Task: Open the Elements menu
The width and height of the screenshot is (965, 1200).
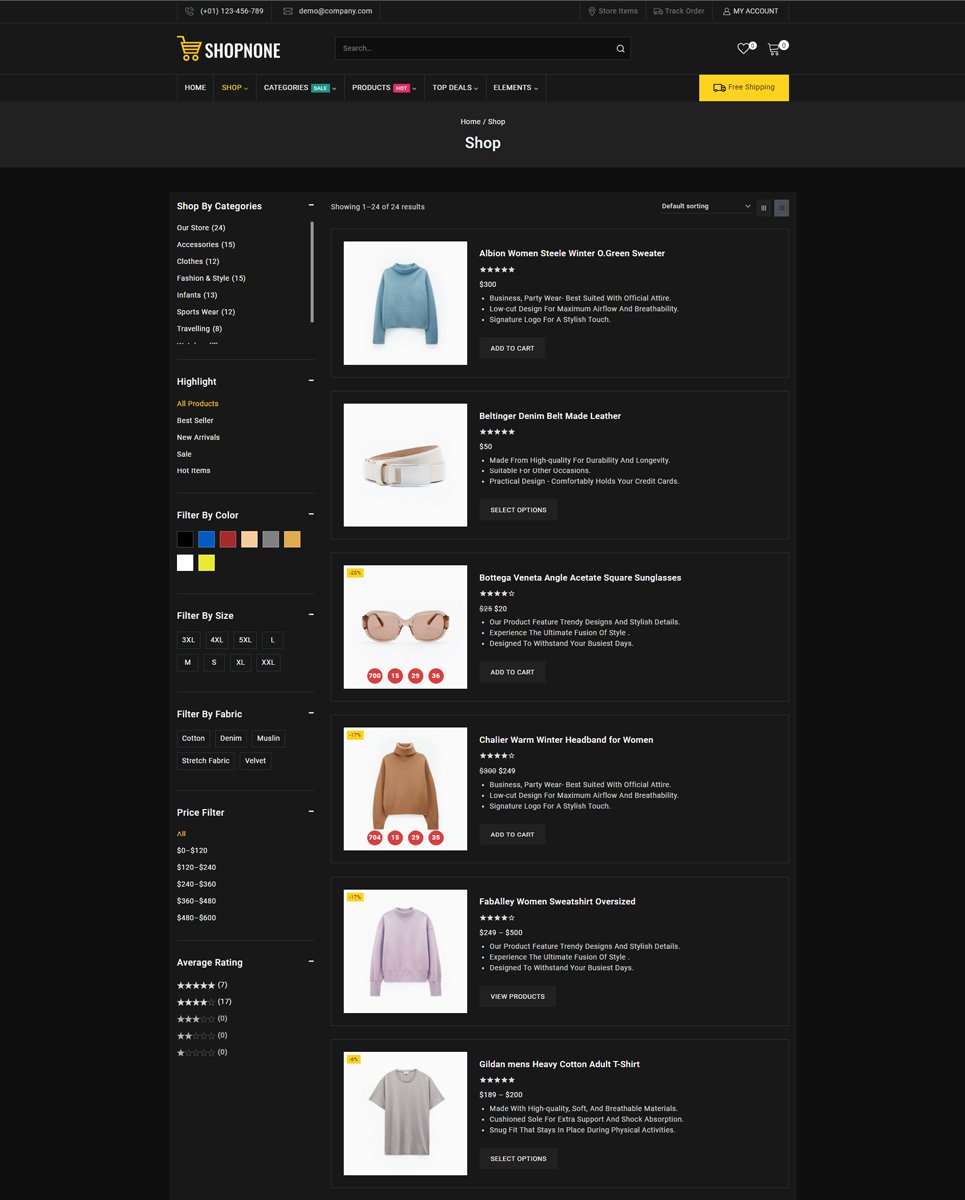Action: (515, 88)
